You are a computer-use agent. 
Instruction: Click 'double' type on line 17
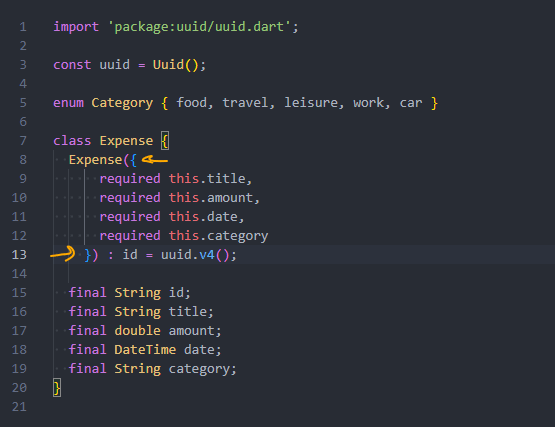pos(137,331)
